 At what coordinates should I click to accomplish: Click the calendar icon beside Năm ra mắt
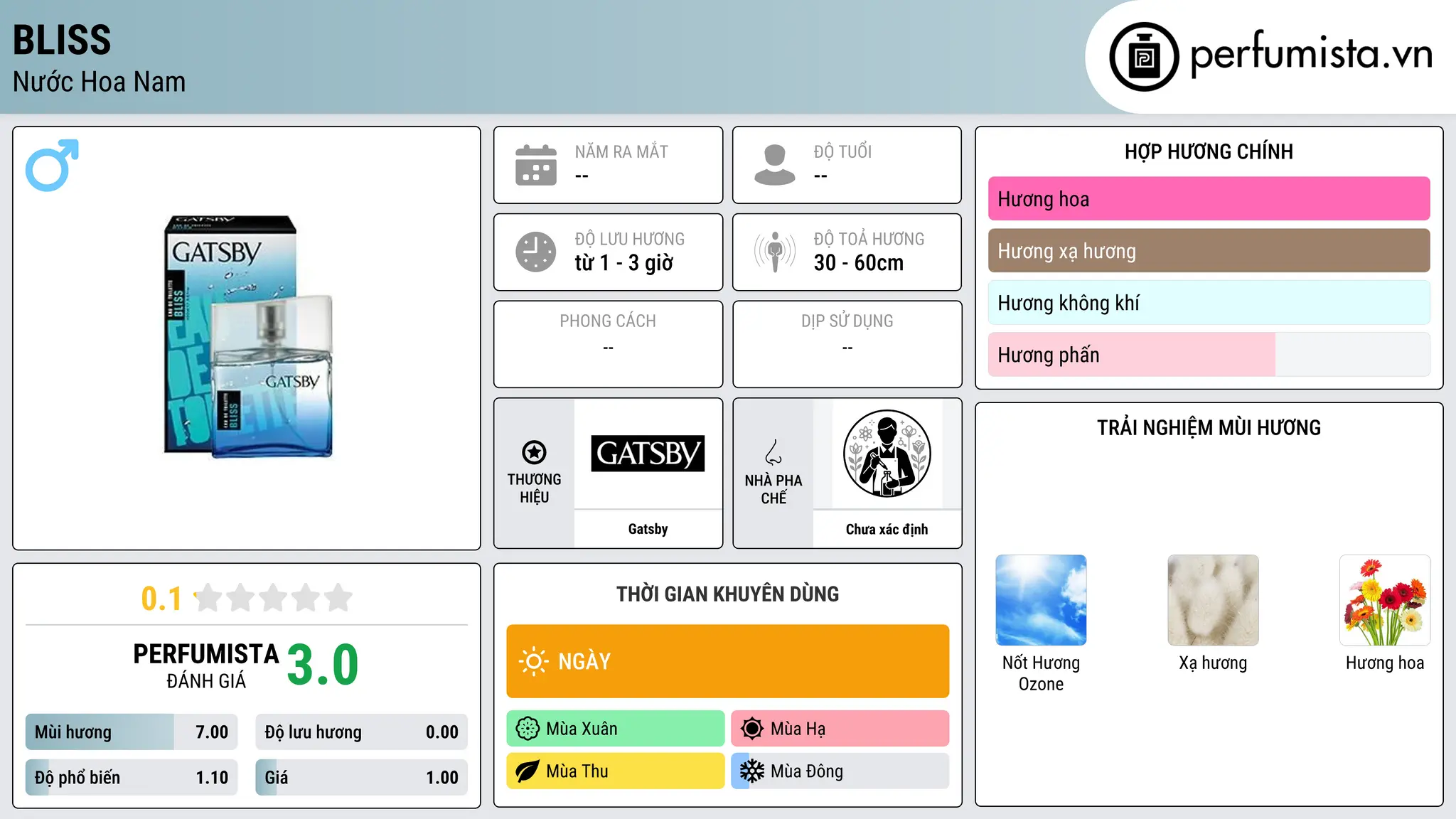[536, 165]
